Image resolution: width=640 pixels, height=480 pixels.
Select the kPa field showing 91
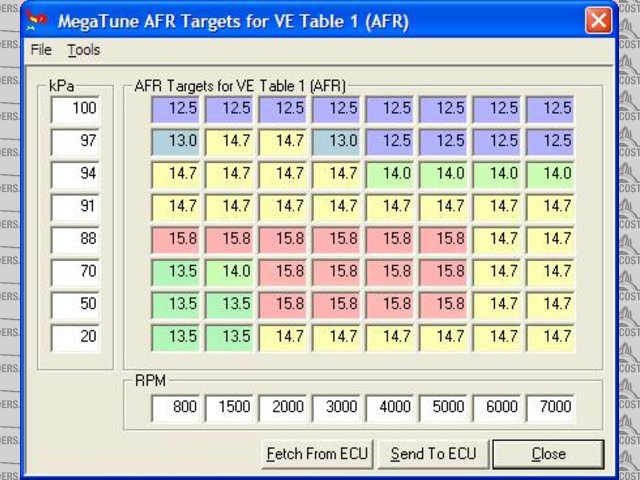75,207
